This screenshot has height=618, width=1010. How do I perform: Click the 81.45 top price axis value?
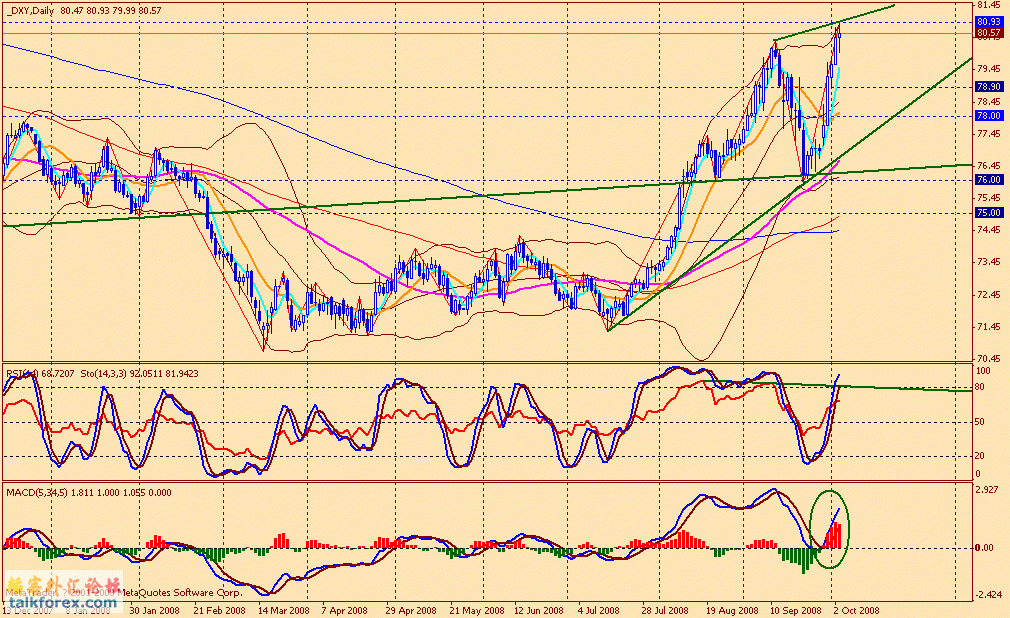pyautogui.click(x=988, y=6)
